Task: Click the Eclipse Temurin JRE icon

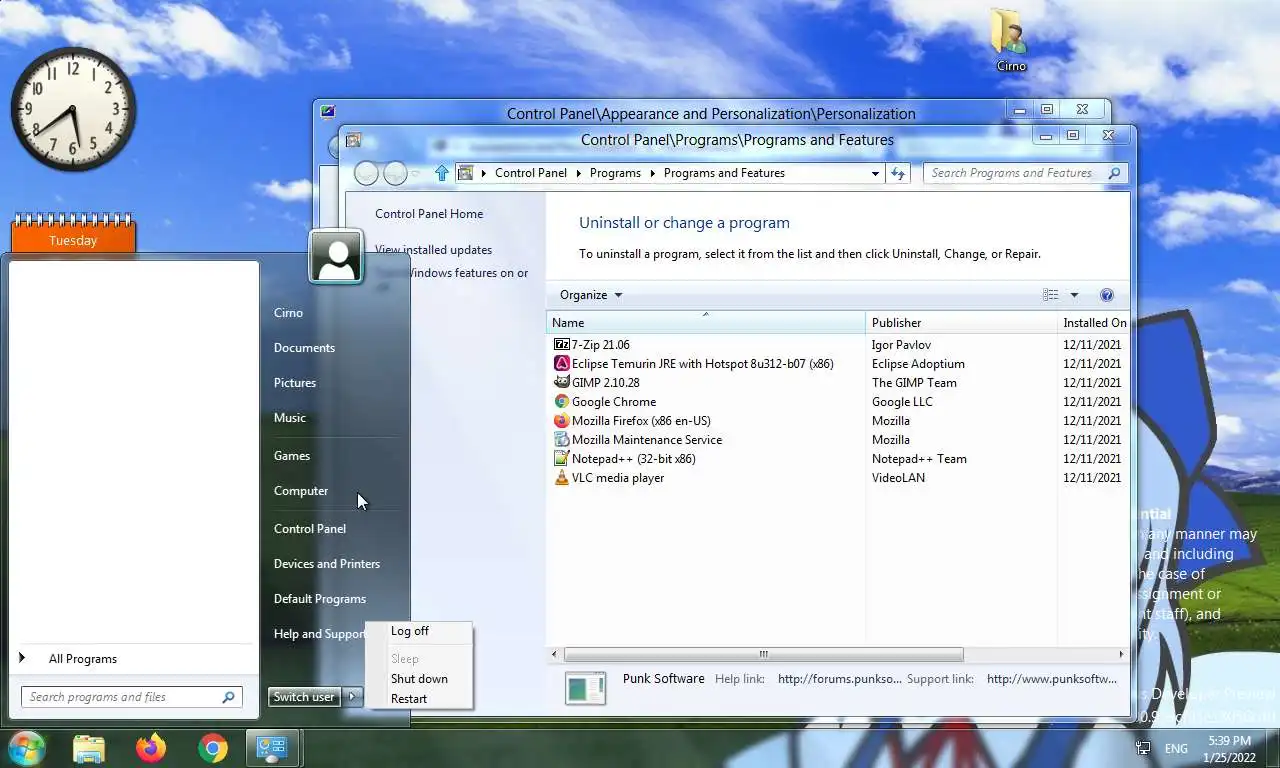Action: click(561, 364)
